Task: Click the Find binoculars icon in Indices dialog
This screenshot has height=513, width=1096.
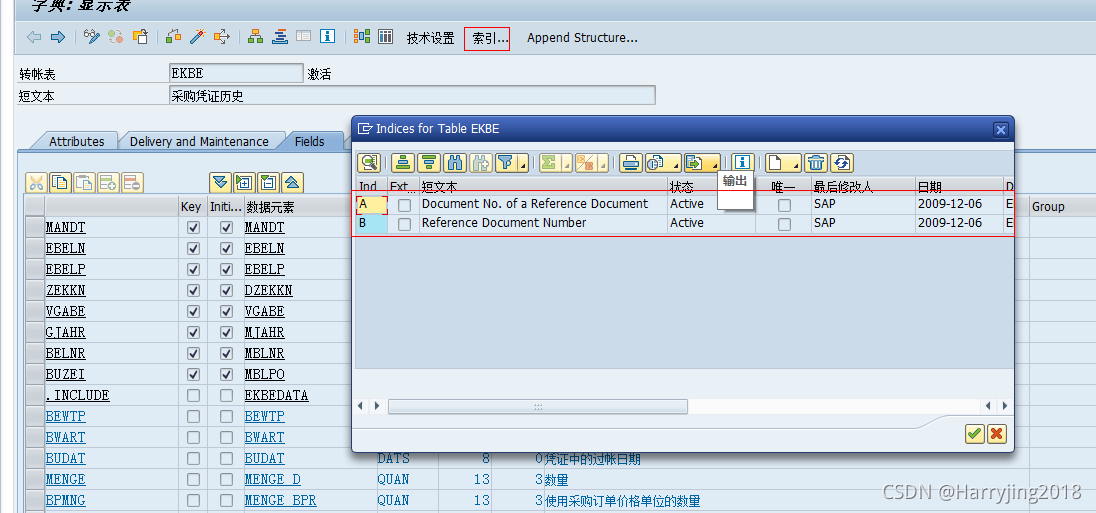Action: pos(455,163)
